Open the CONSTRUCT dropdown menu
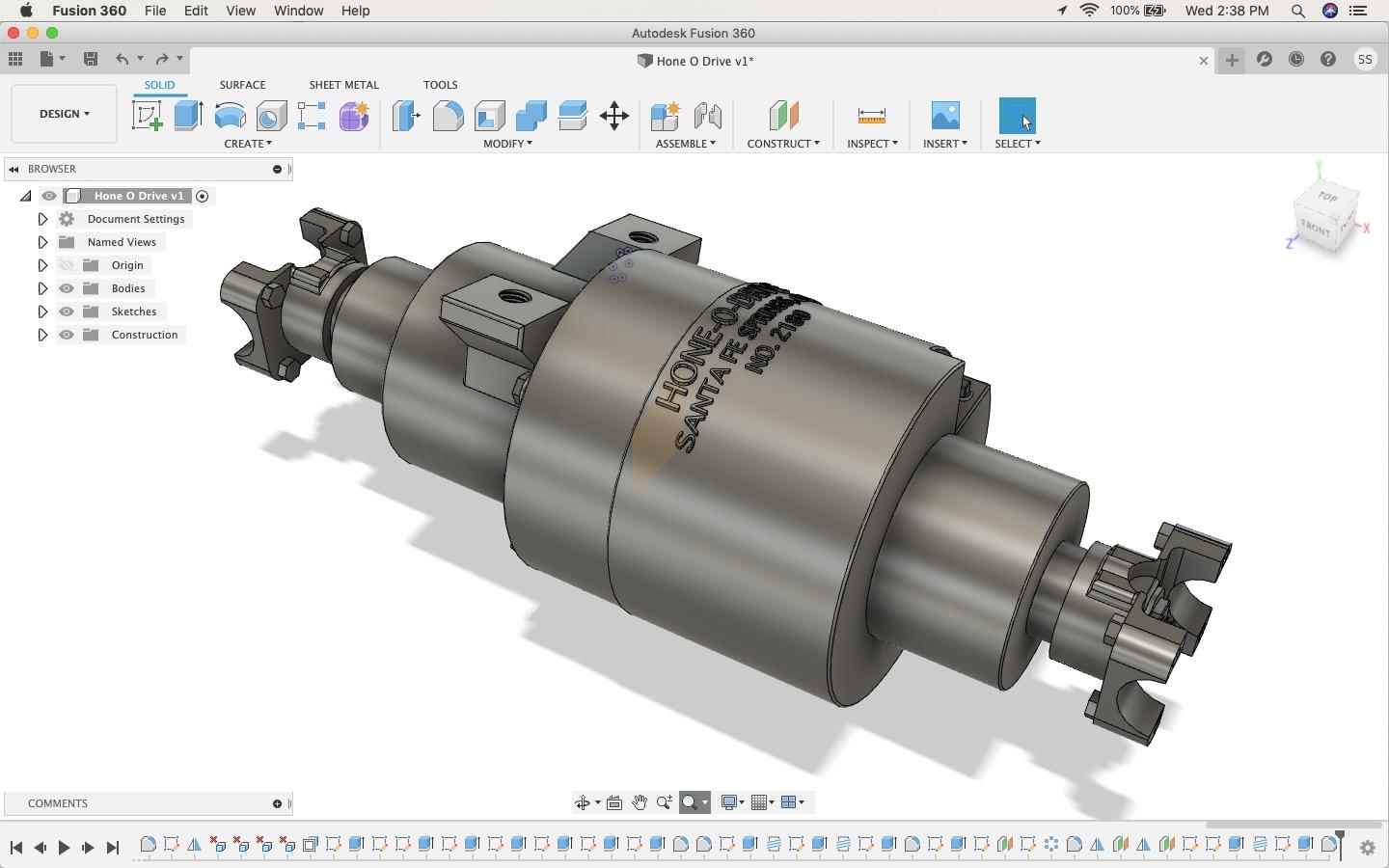The height and width of the screenshot is (868, 1389). coord(783,144)
